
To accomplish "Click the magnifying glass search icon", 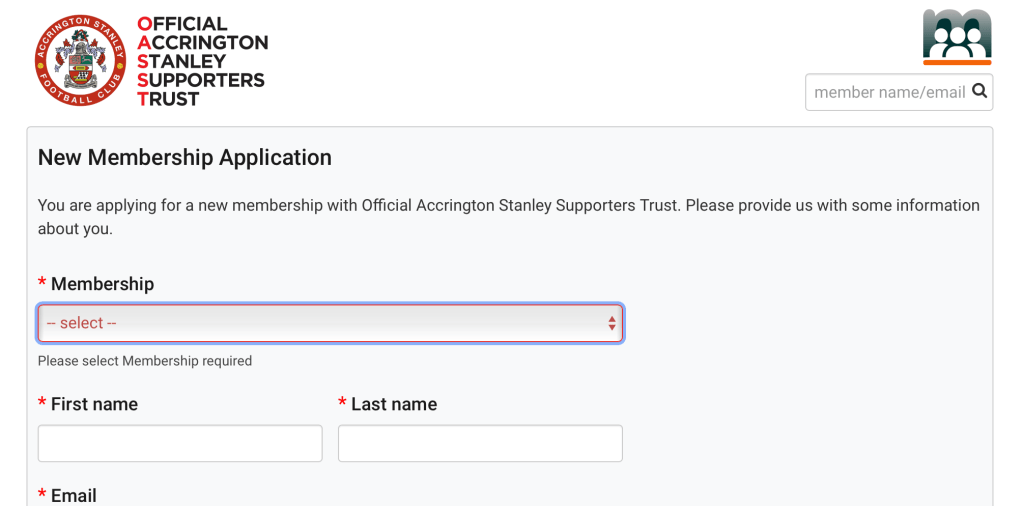I will pos(980,92).
